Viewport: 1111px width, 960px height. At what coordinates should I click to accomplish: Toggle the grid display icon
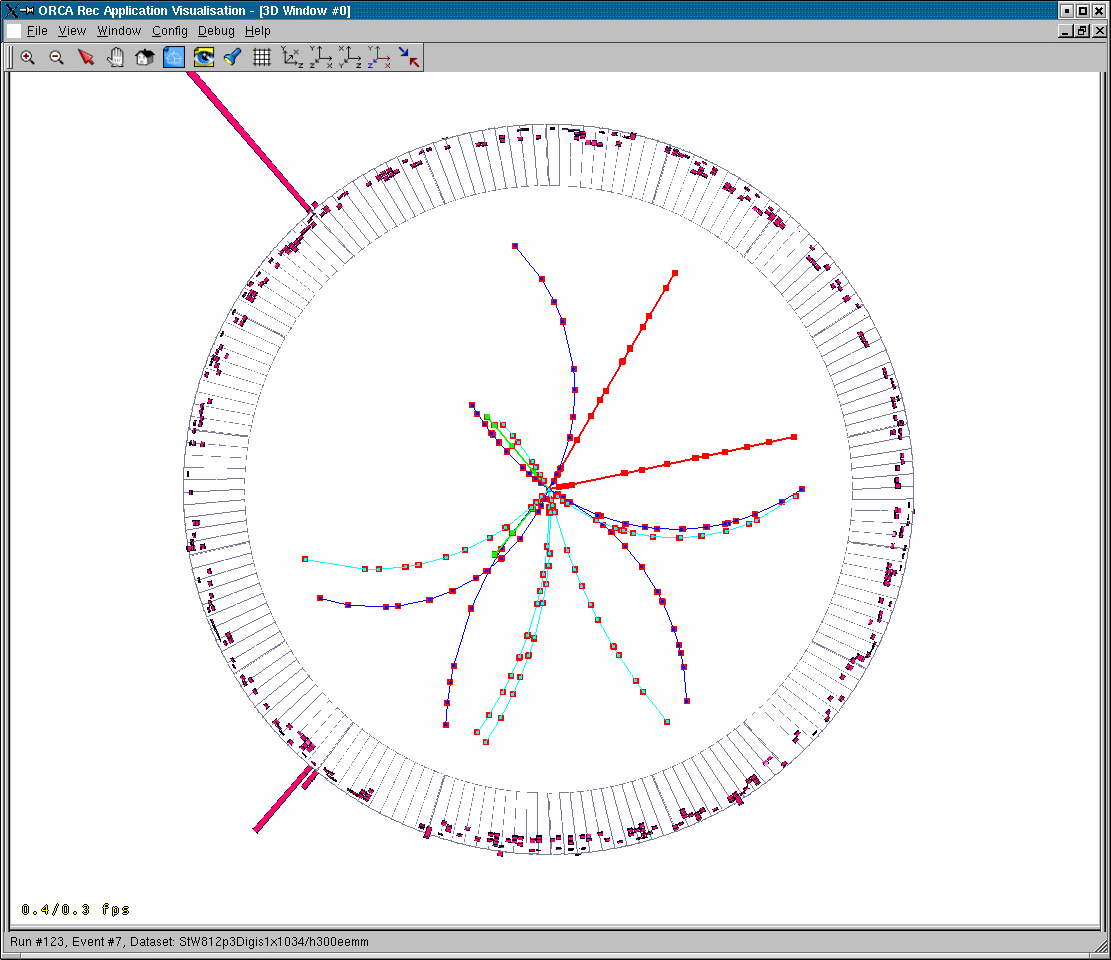pyautogui.click(x=262, y=58)
